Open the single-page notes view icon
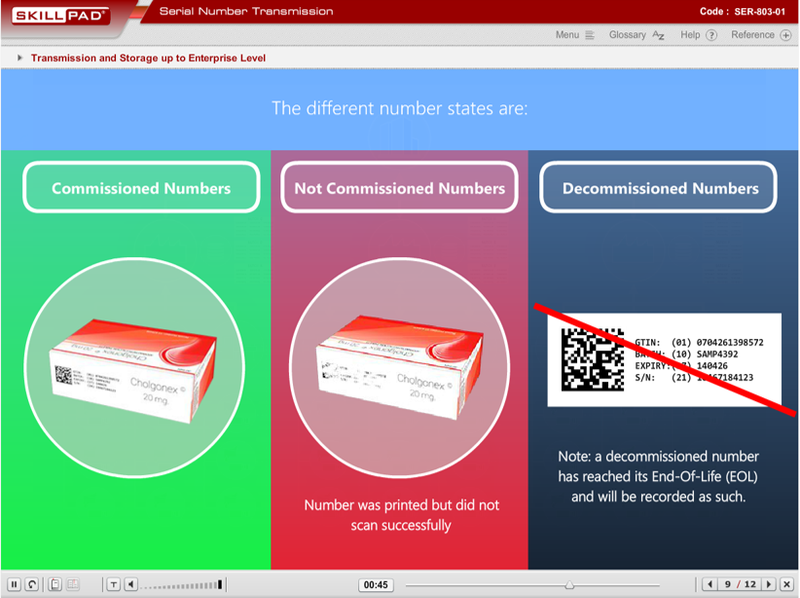This screenshot has width=800, height=598. coord(55,584)
